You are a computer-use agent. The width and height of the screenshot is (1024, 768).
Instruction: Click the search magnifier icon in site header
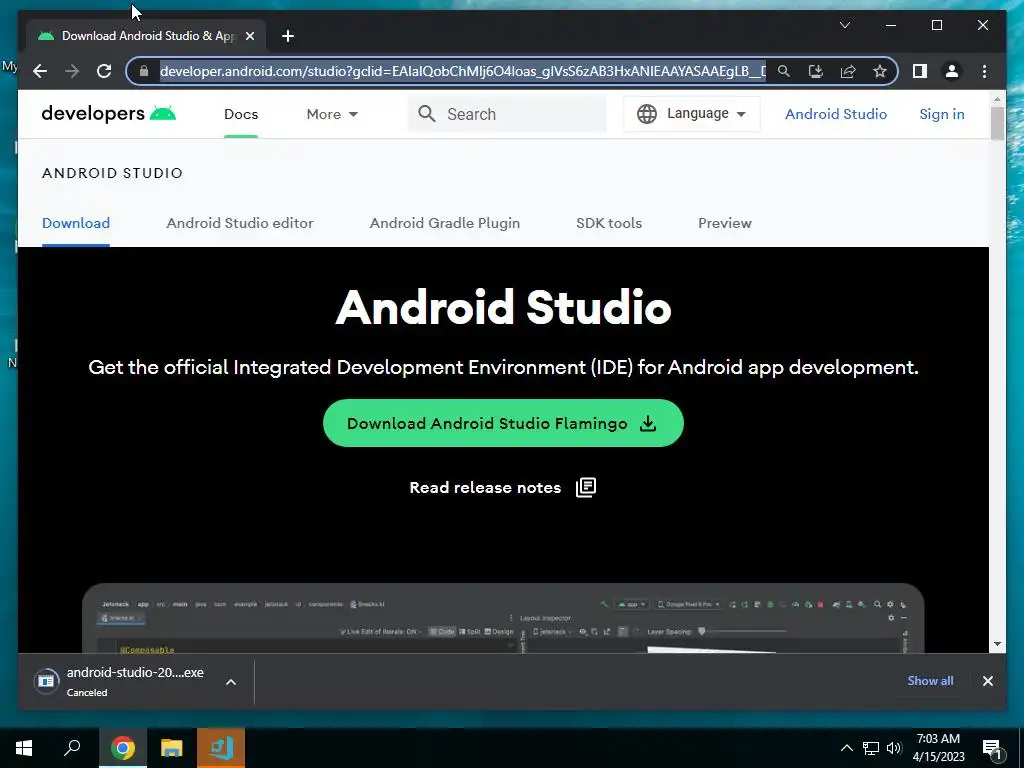coord(426,114)
